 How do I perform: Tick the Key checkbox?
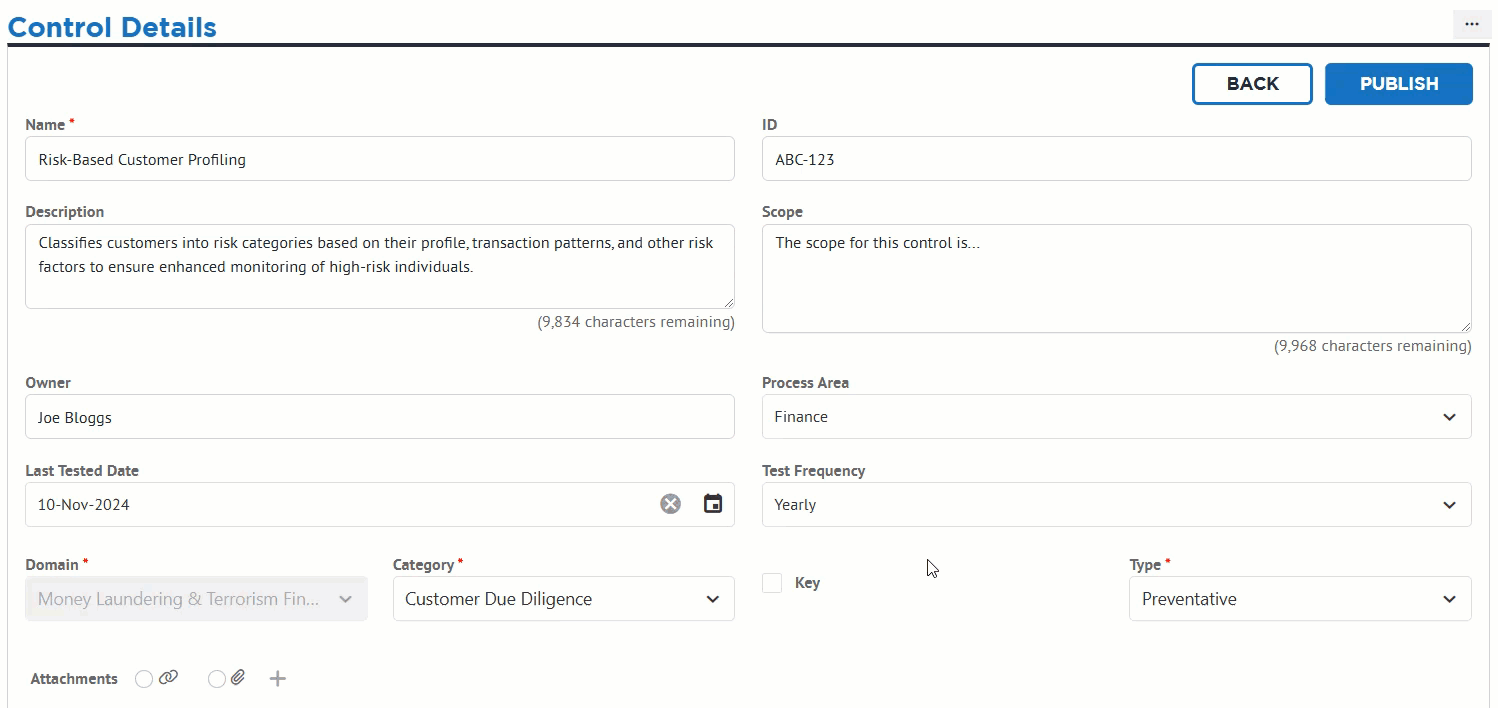click(x=772, y=583)
